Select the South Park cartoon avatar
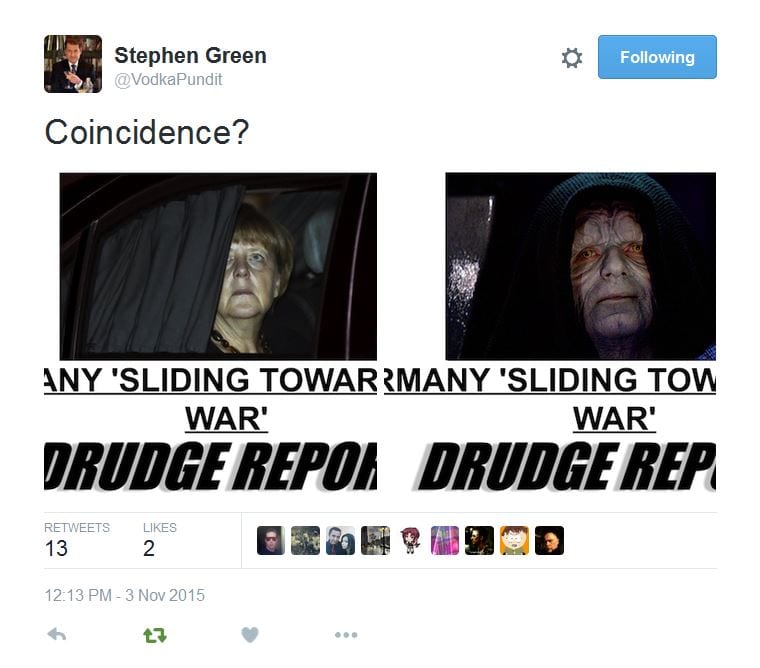The image size is (760, 668). [514, 540]
